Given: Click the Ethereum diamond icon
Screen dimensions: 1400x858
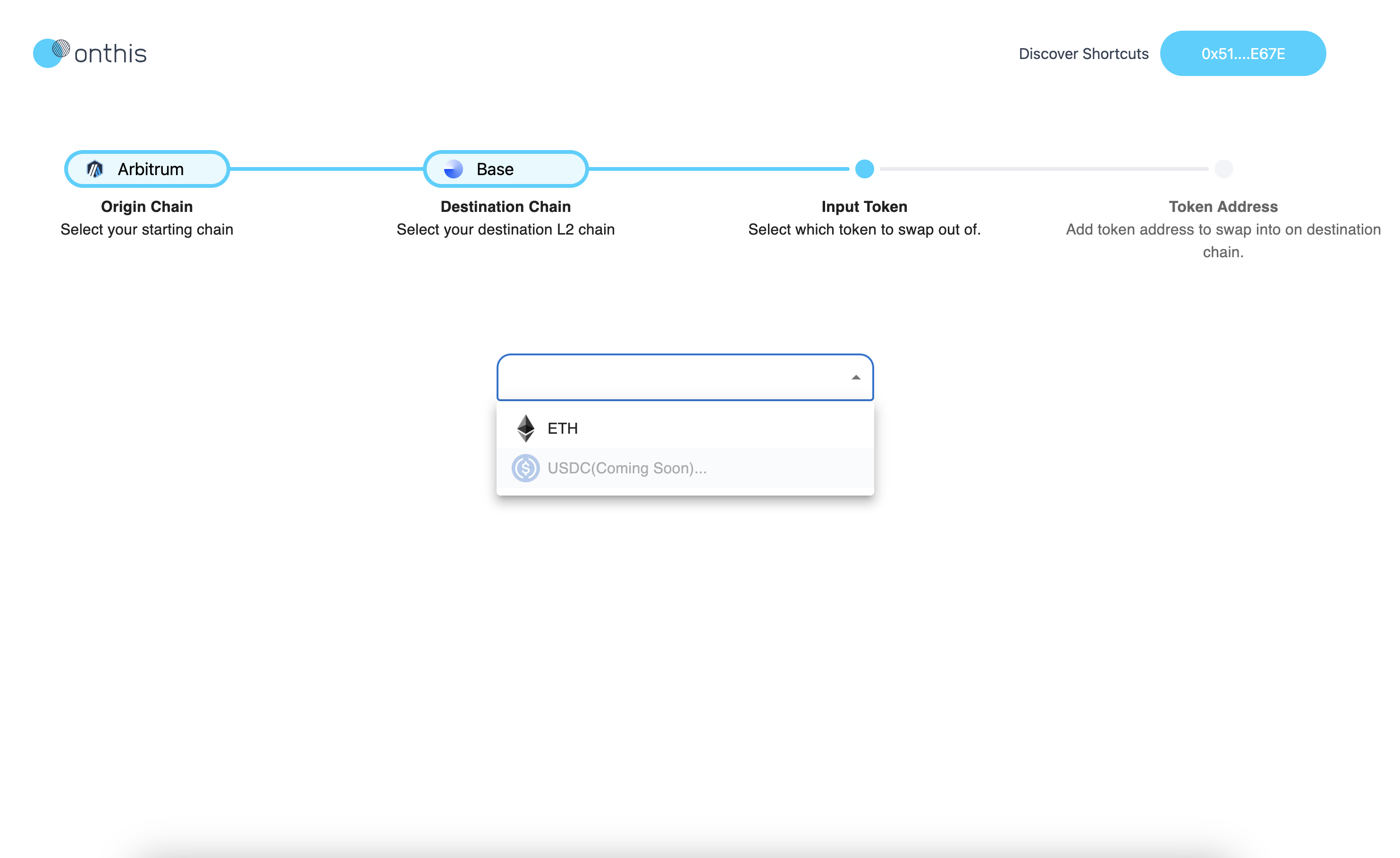Looking at the screenshot, I should click(x=525, y=429).
